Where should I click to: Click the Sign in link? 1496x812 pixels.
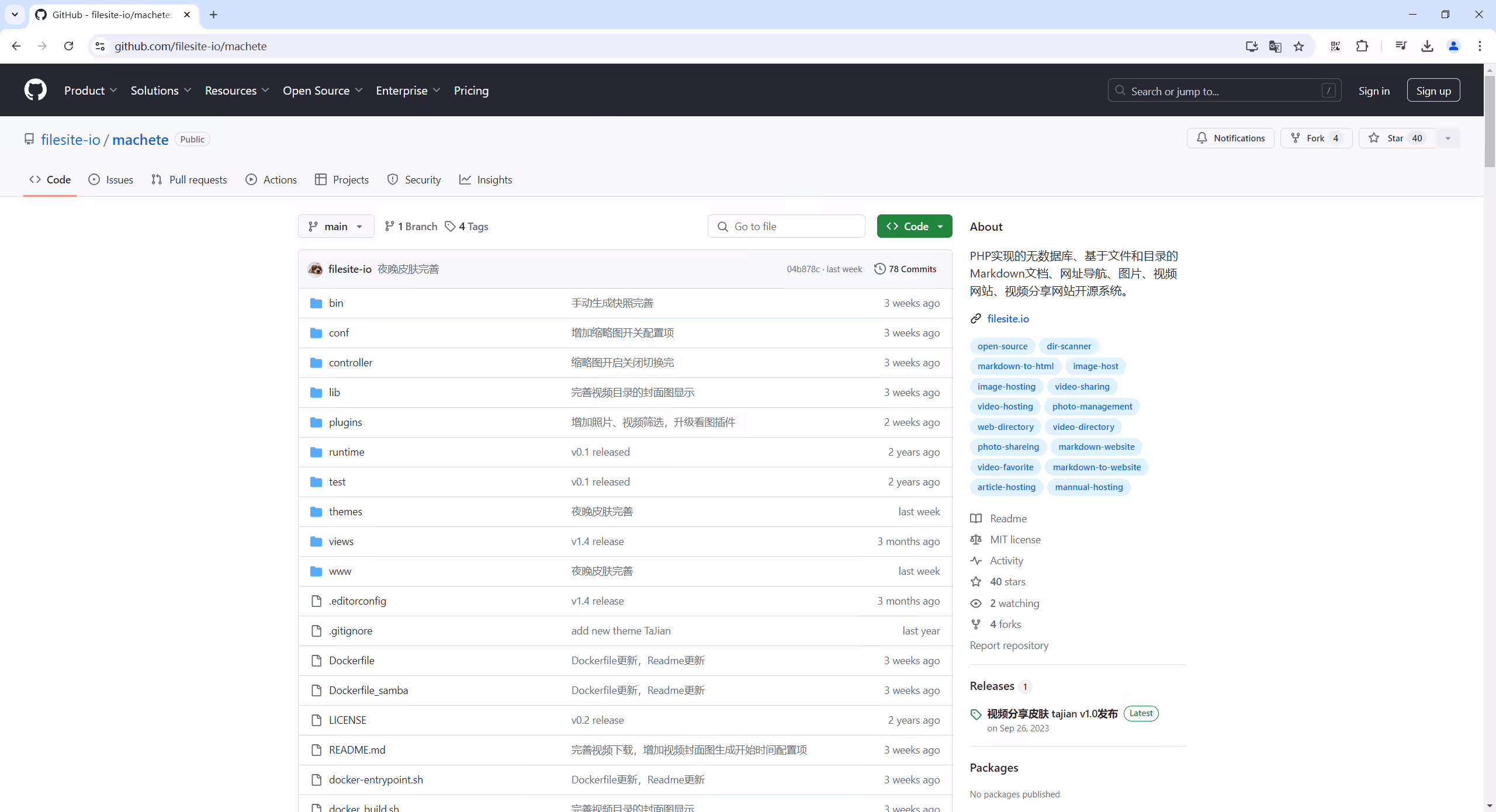pyautogui.click(x=1374, y=91)
